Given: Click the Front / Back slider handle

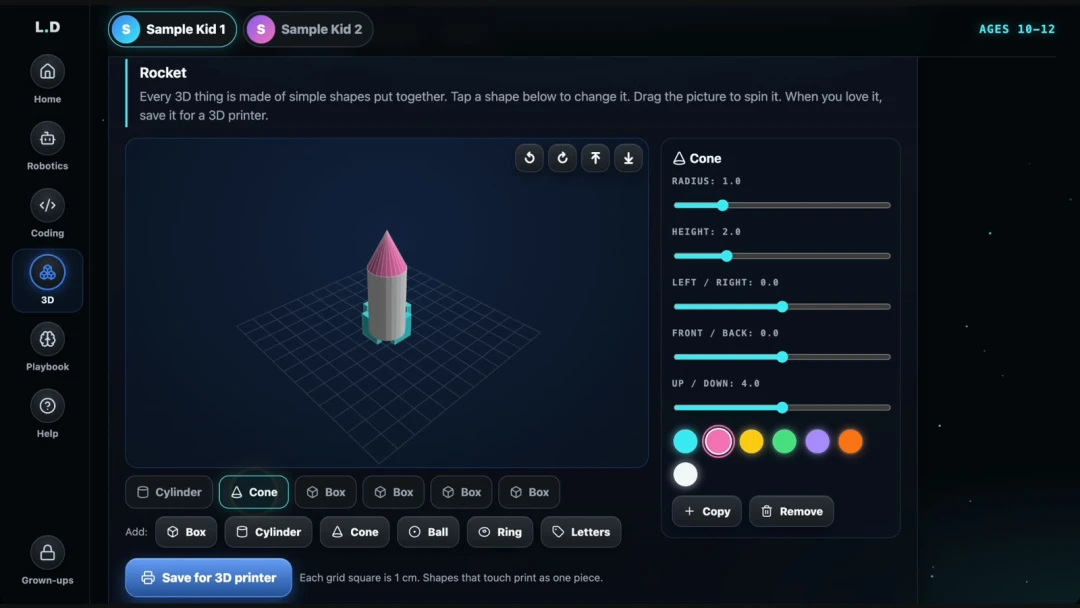Looking at the screenshot, I should (782, 357).
